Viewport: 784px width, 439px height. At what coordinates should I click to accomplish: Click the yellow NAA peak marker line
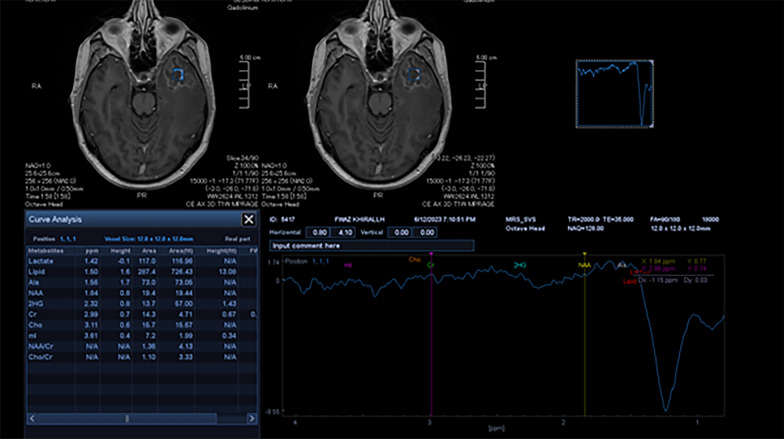coord(585,340)
